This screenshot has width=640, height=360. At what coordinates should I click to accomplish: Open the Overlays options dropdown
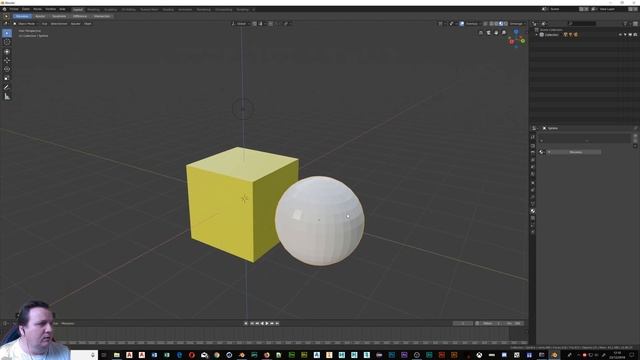pos(473,24)
